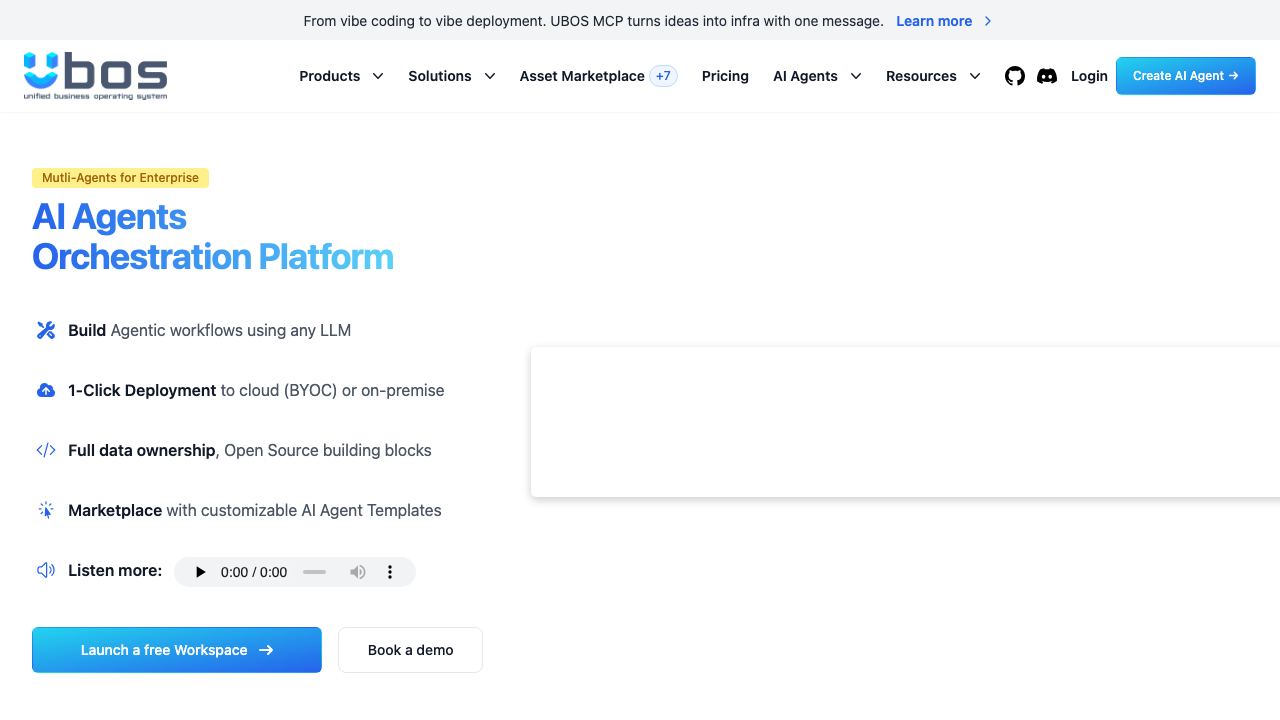
Task: Open the Asset Marketplace menu item
Action: pos(582,76)
